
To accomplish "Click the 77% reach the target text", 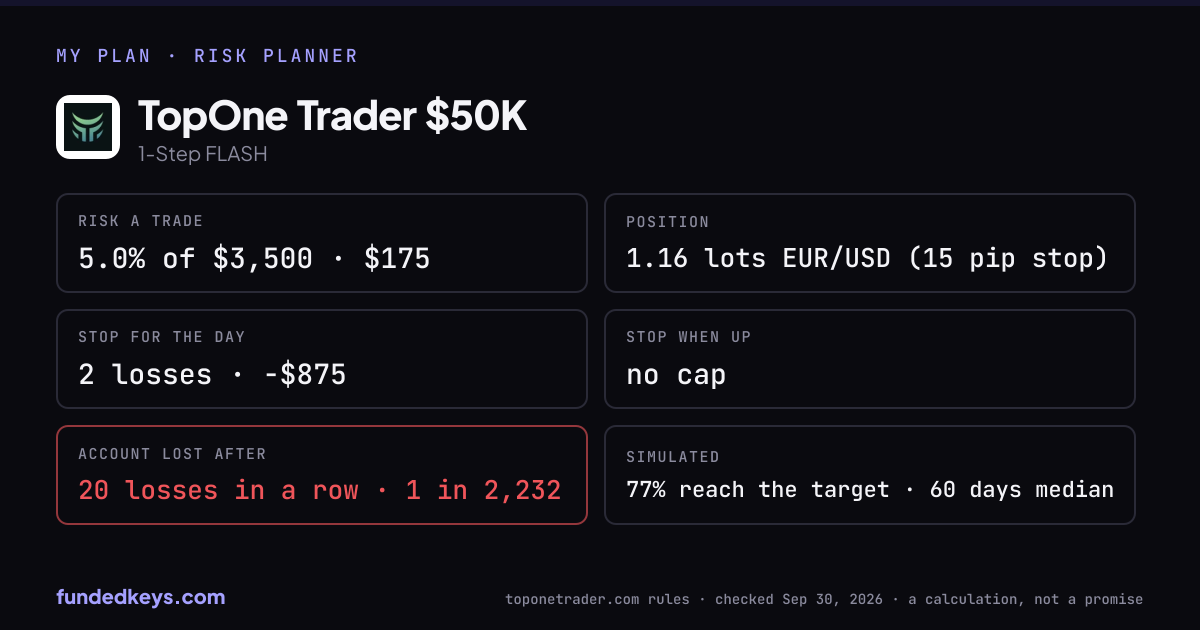I will (758, 490).
